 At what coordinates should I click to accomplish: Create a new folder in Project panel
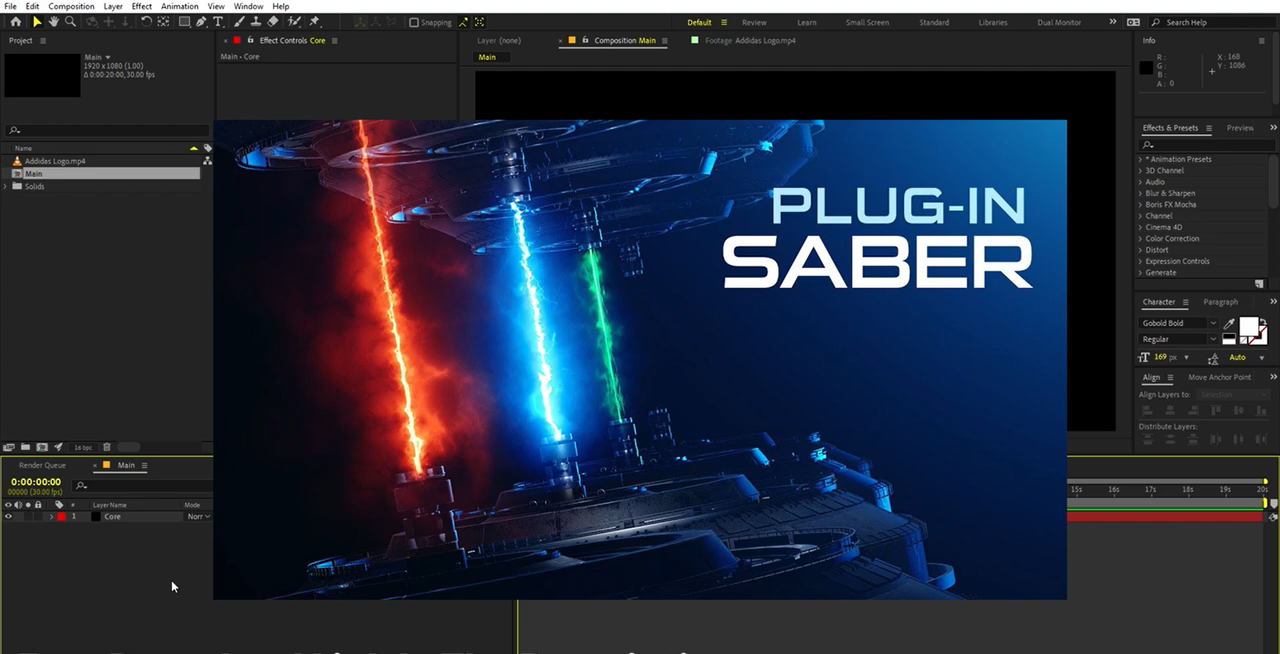point(26,447)
